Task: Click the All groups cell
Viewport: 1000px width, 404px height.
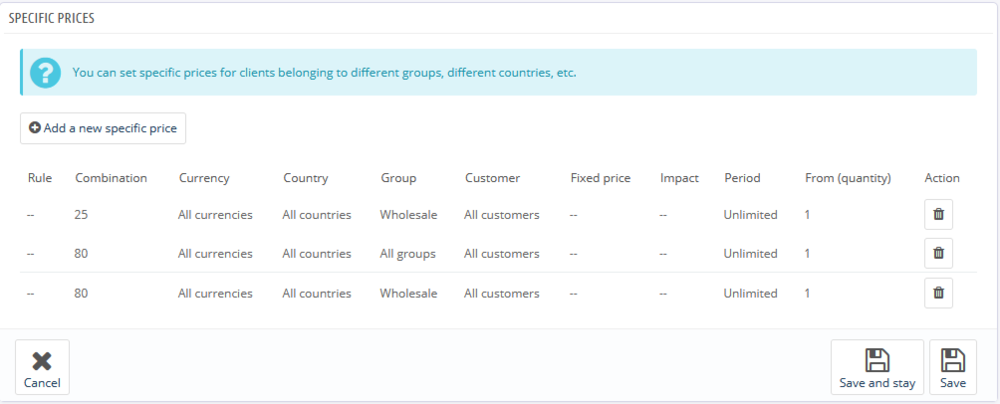Action: pyautogui.click(x=407, y=254)
